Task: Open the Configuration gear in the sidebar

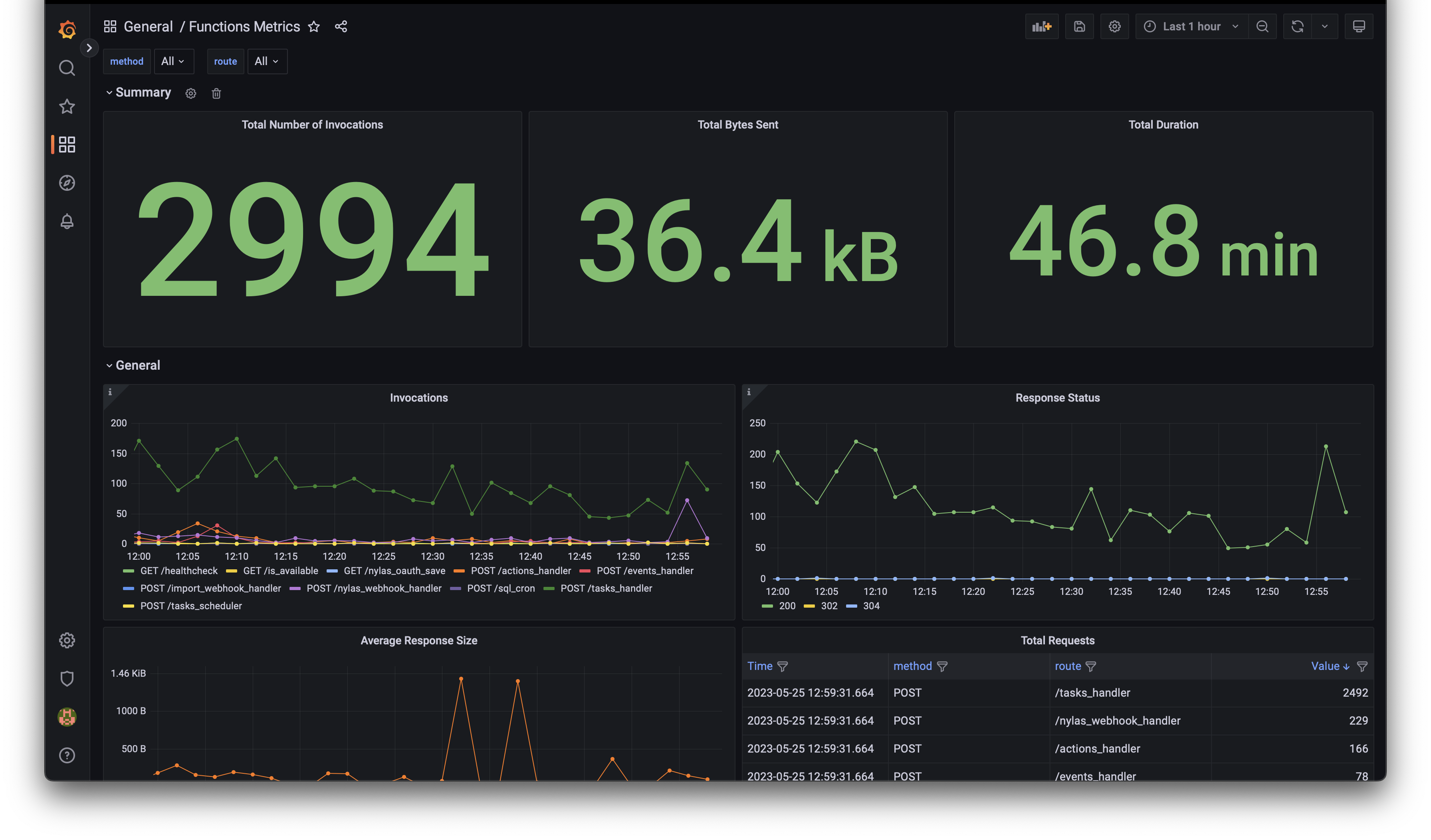Action: 67,640
